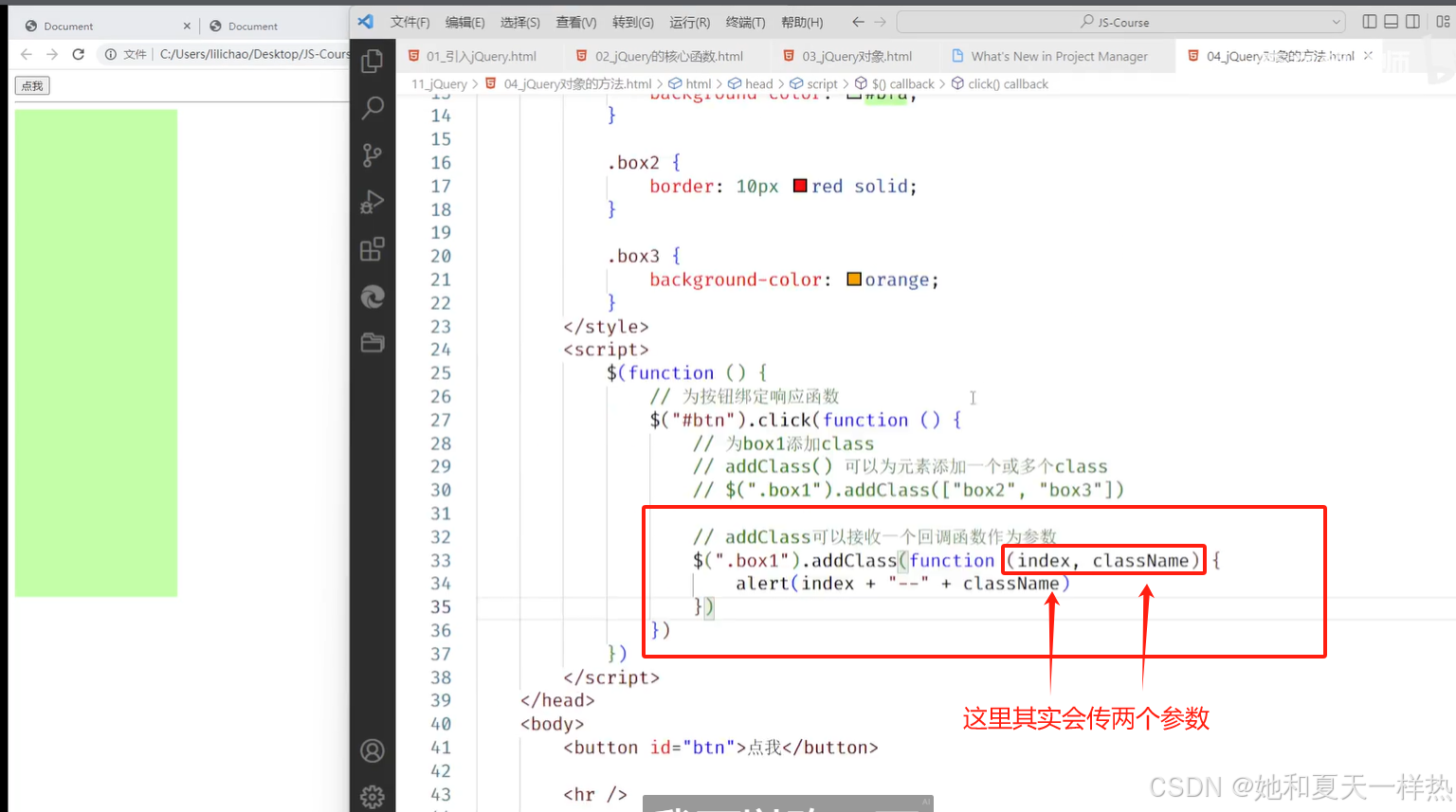Click the green box in the browser page

coord(96,352)
